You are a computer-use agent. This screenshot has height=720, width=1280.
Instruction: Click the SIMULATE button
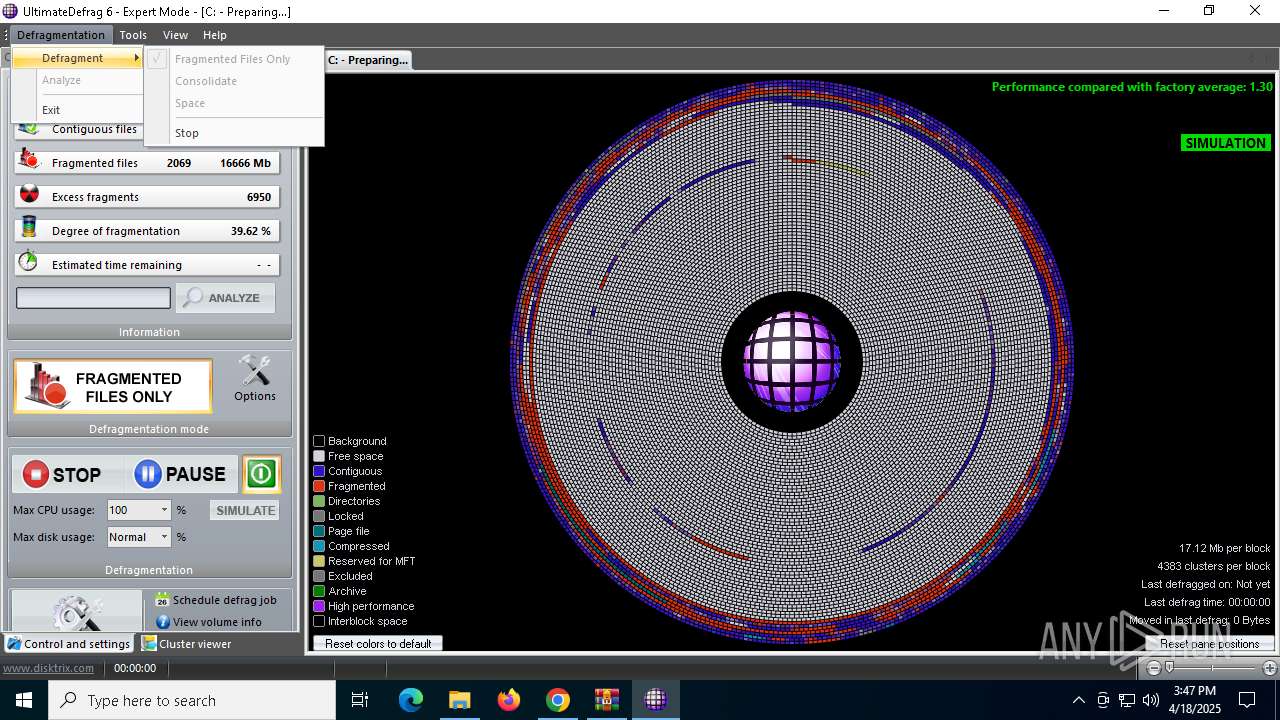click(245, 510)
